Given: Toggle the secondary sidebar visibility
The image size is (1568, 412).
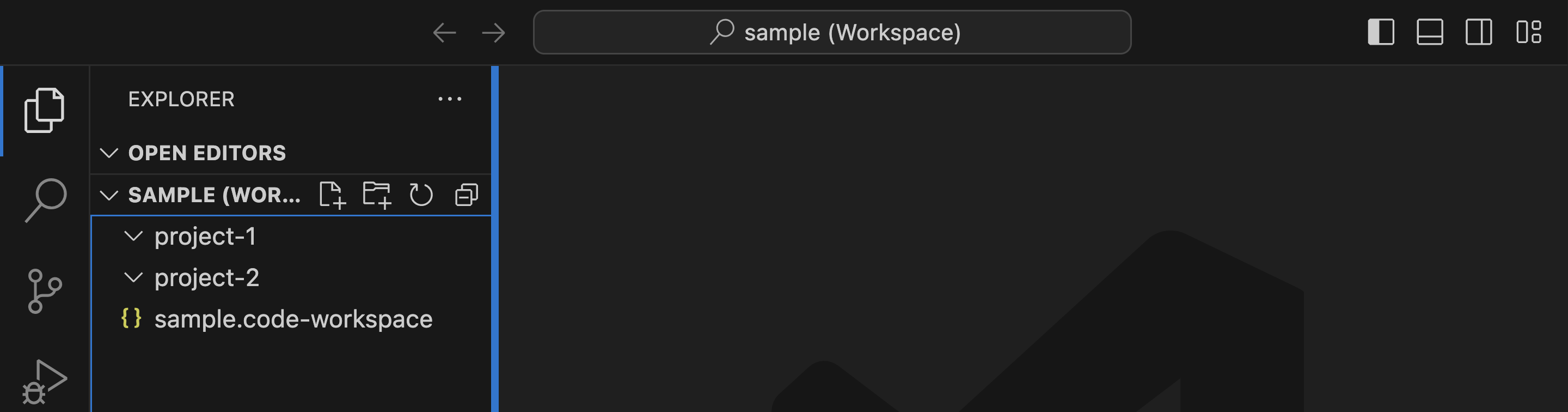Looking at the screenshot, I should (x=1478, y=32).
